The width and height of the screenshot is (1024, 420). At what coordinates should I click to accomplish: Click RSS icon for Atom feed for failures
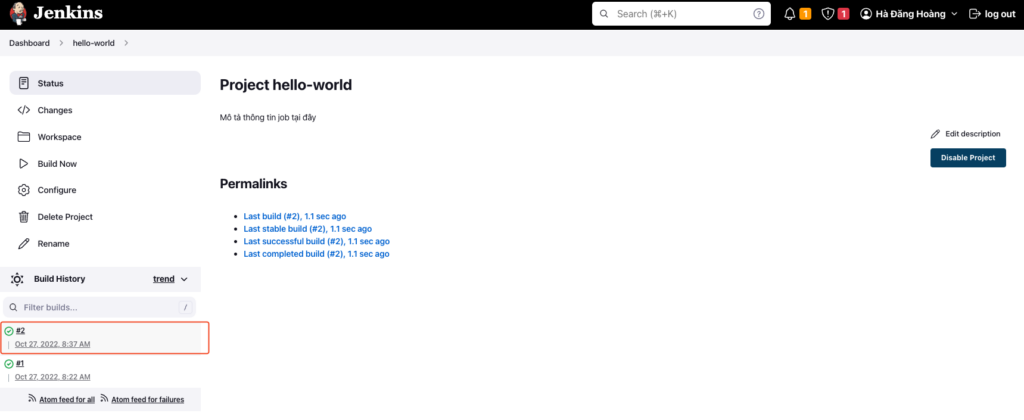104,398
